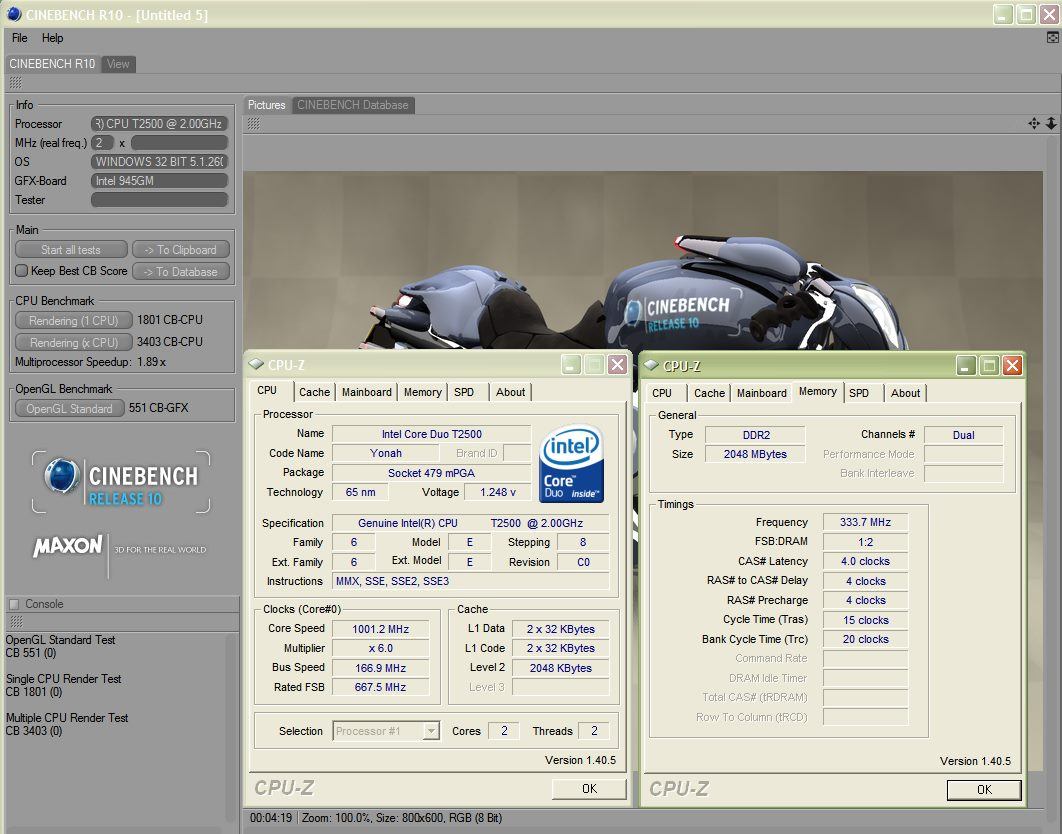Minimize the right CPU-Z window
Image resolution: width=1062 pixels, height=834 pixels.
click(967, 366)
